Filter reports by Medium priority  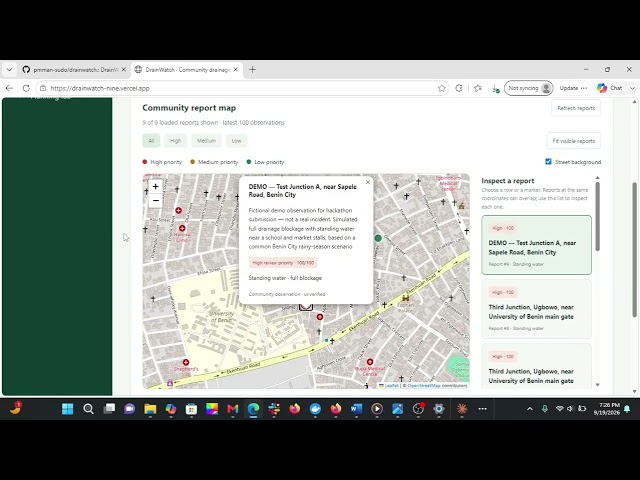pos(207,141)
